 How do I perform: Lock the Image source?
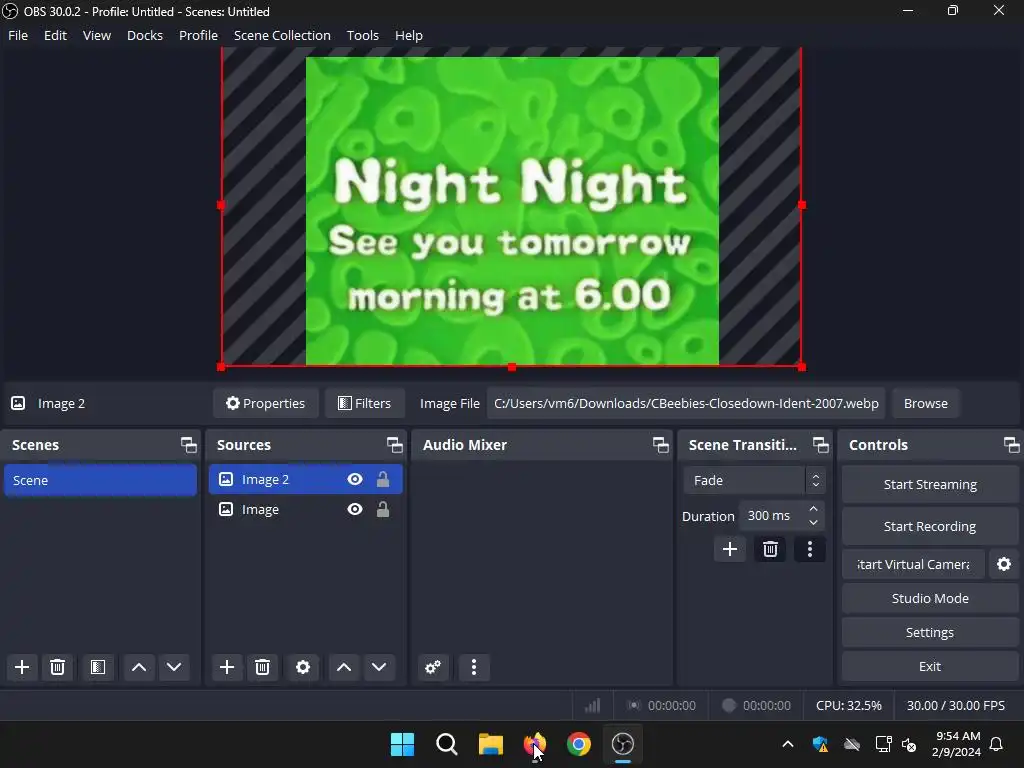click(383, 509)
